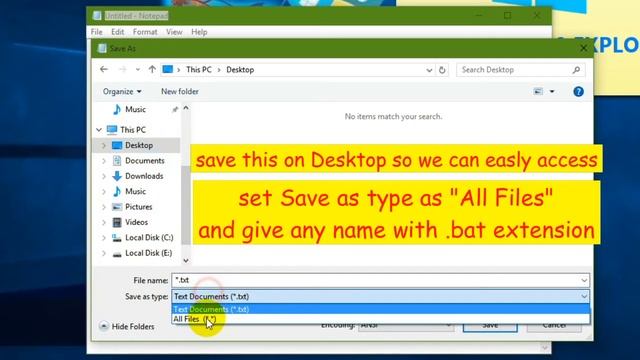Open Music under This PC

(135, 191)
